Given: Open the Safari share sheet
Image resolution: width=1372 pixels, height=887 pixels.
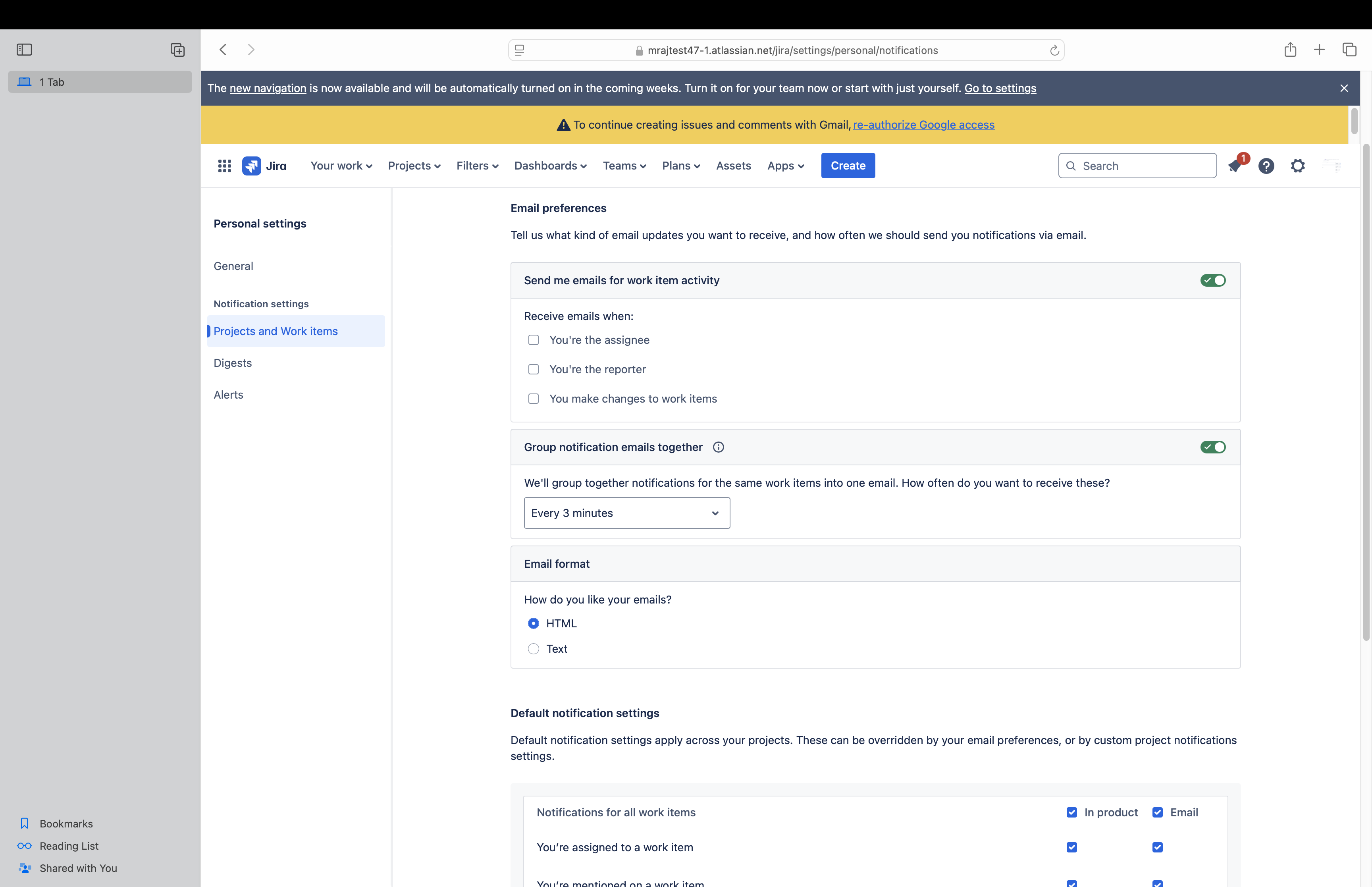Looking at the screenshot, I should tap(1290, 50).
